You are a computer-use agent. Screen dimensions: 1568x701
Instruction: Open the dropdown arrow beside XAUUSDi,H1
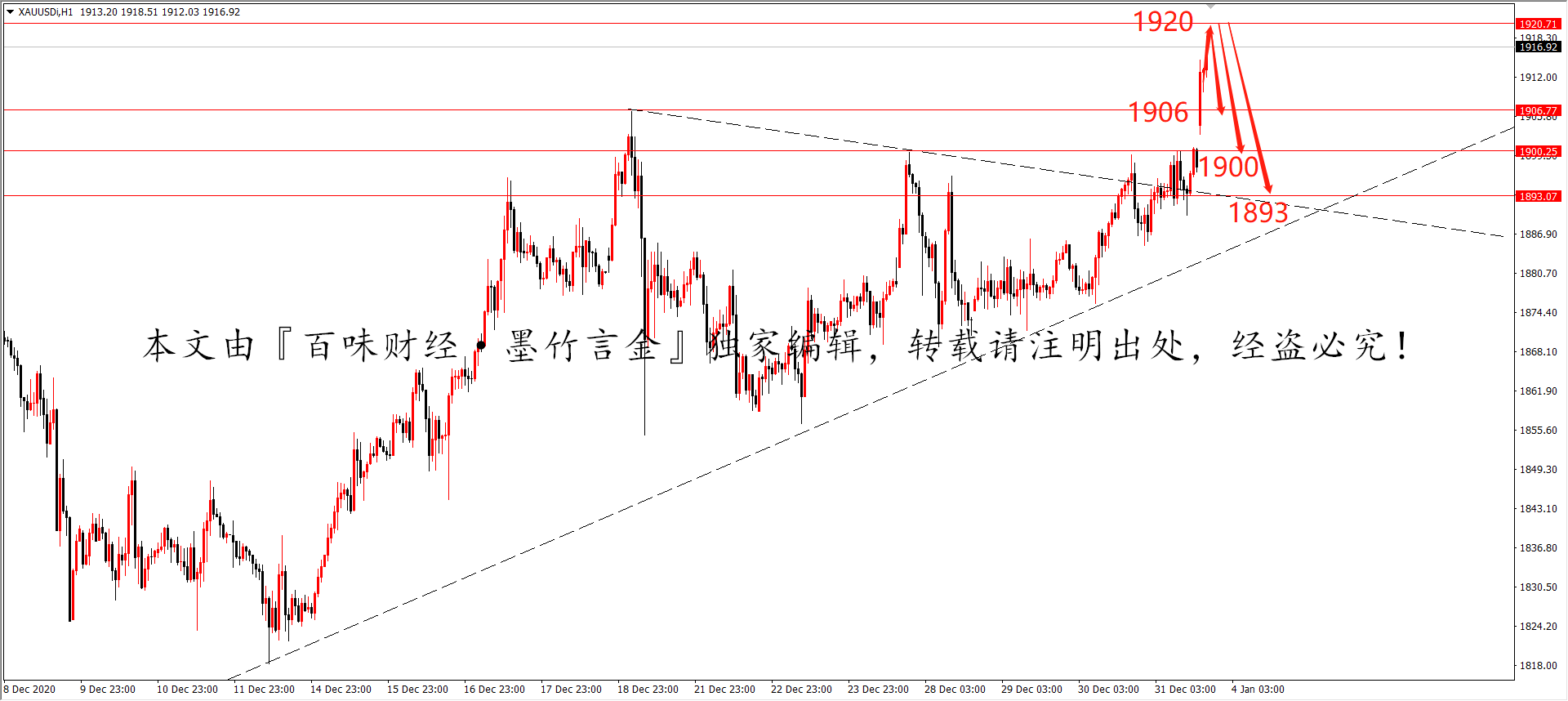[10, 12]
